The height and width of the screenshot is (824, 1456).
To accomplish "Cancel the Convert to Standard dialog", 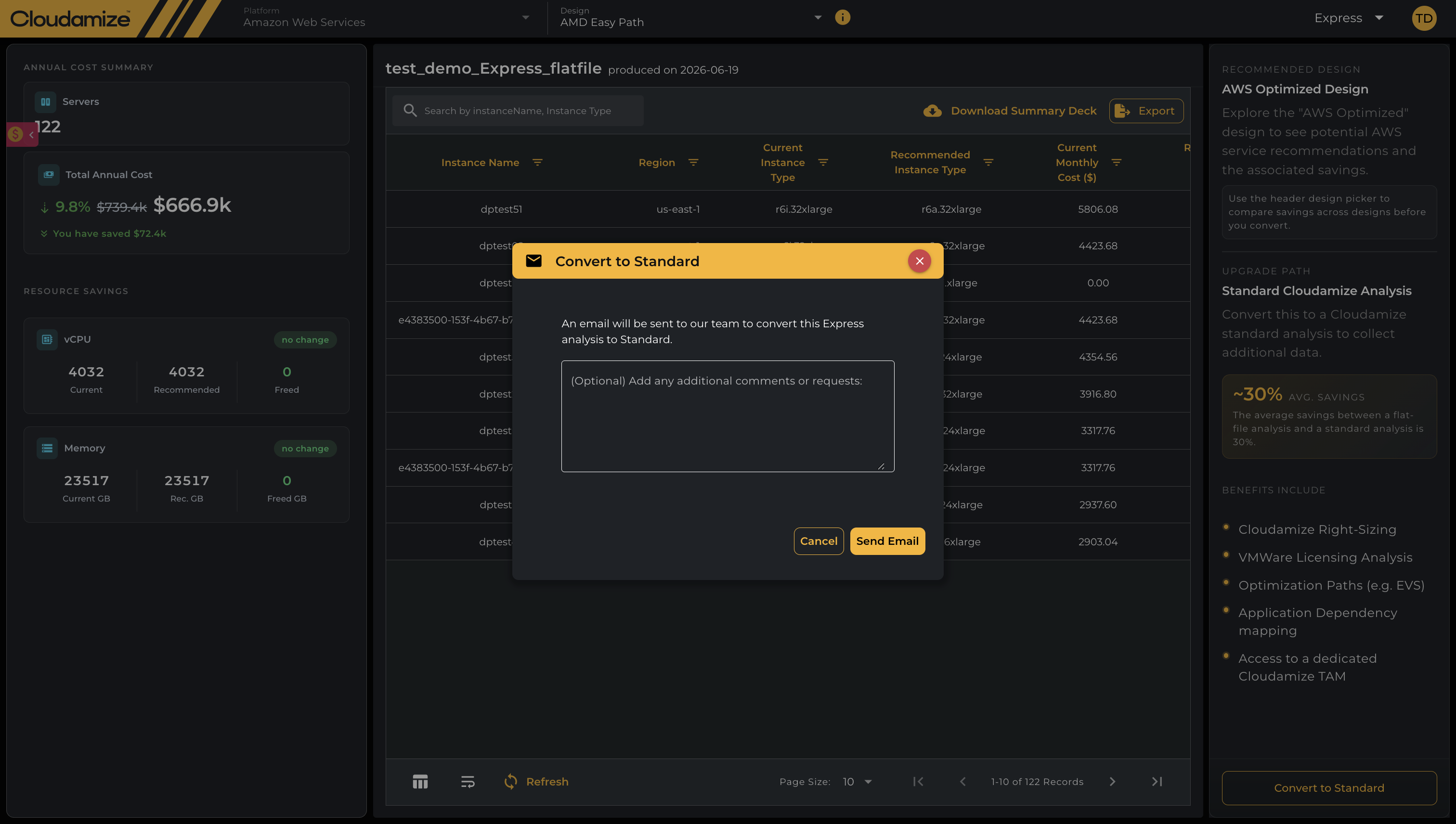I will tap(819, 541).
